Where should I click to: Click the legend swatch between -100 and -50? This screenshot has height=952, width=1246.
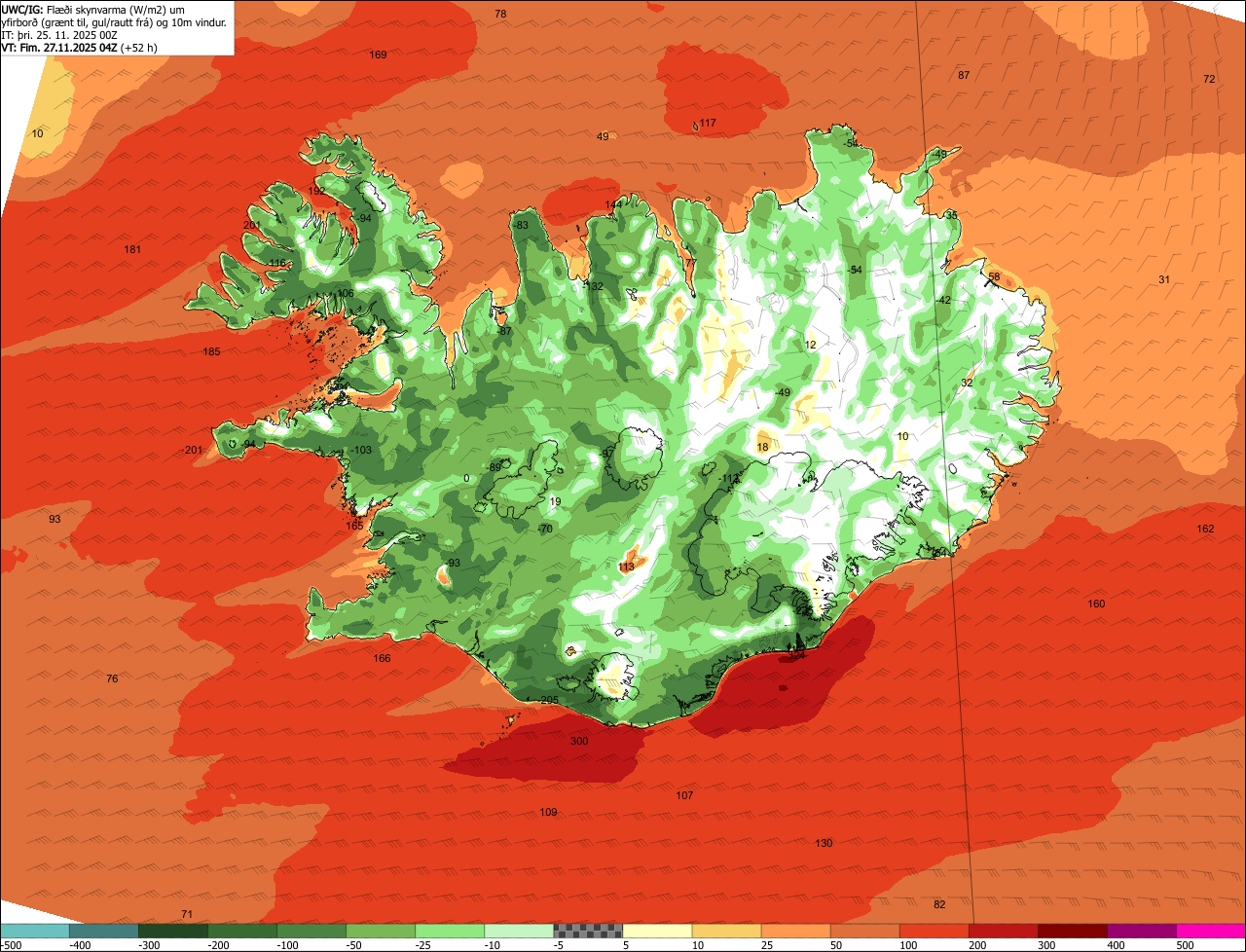(311, 930)
